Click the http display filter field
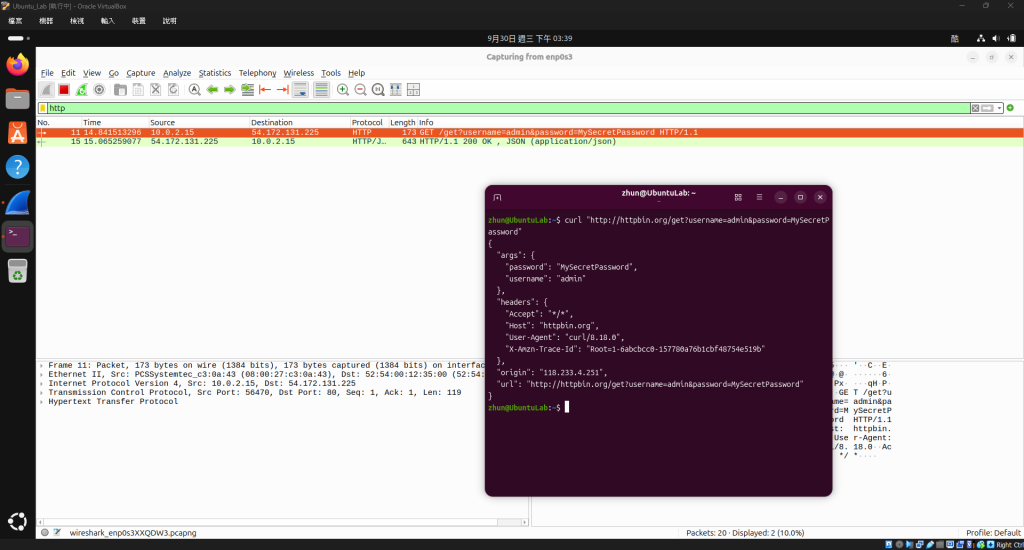This screenshot has height=550, width=1024. (x=509, y=108)
